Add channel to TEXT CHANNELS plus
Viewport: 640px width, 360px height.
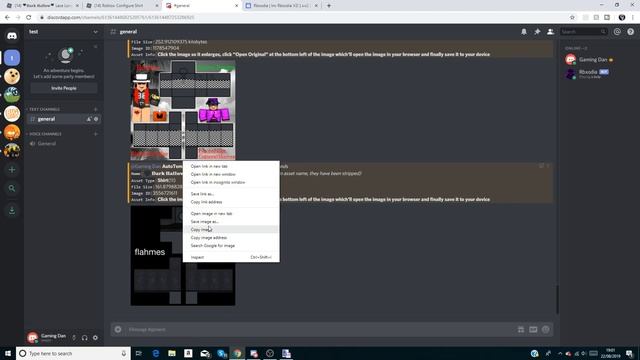tap(96, 109)
